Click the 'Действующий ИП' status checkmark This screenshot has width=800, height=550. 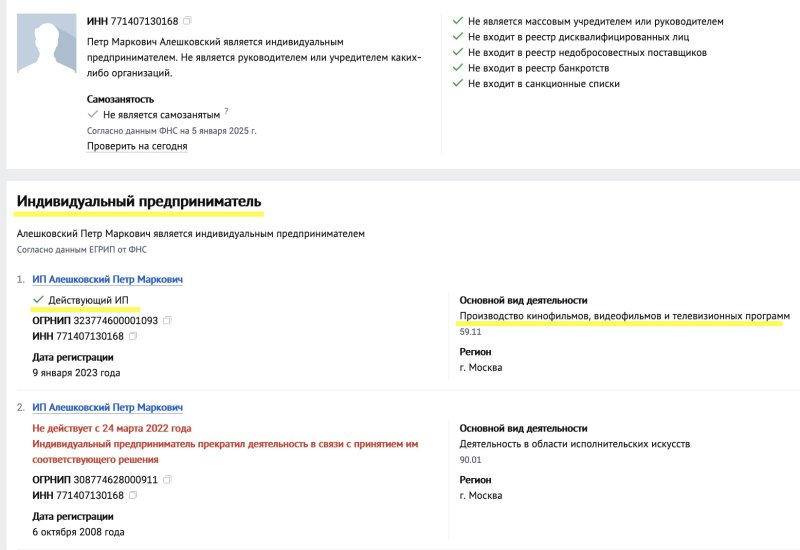38,299
